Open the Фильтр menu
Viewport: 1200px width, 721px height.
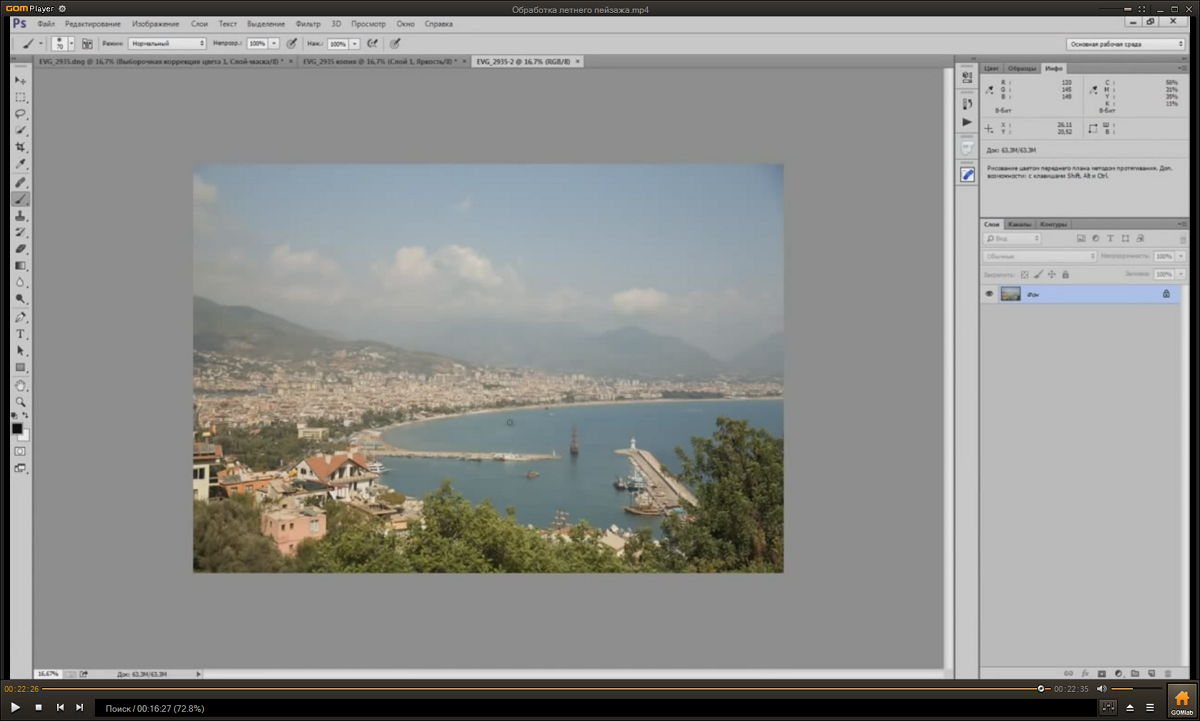point(308,23)
